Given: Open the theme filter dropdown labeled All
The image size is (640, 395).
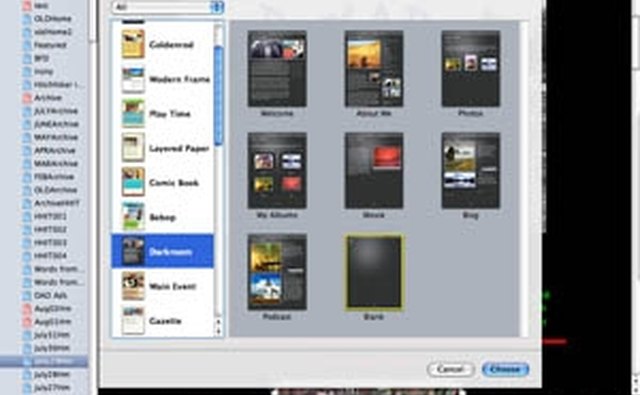Looking at the screenshot, I should [x=168, y=7].
